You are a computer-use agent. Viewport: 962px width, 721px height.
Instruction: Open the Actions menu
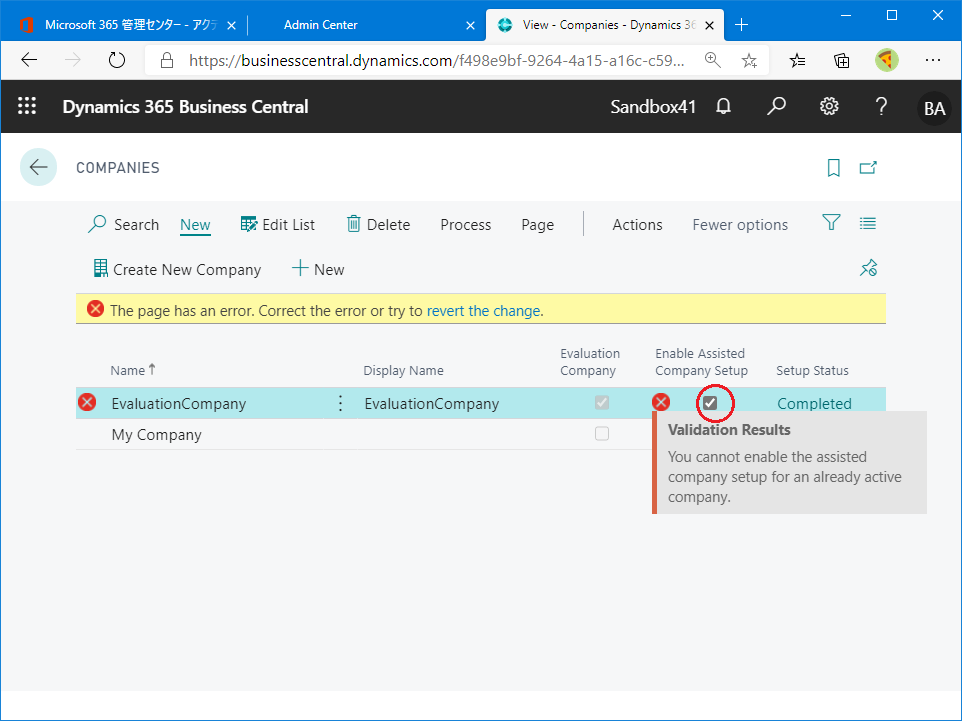click(x=637, y=225)
